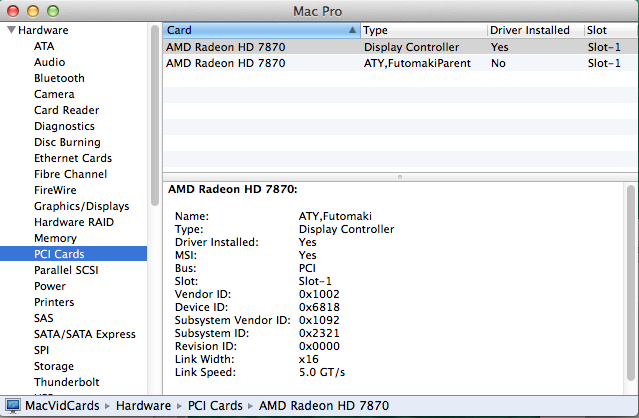Select Audio in the sidebar

coord(49,62)
